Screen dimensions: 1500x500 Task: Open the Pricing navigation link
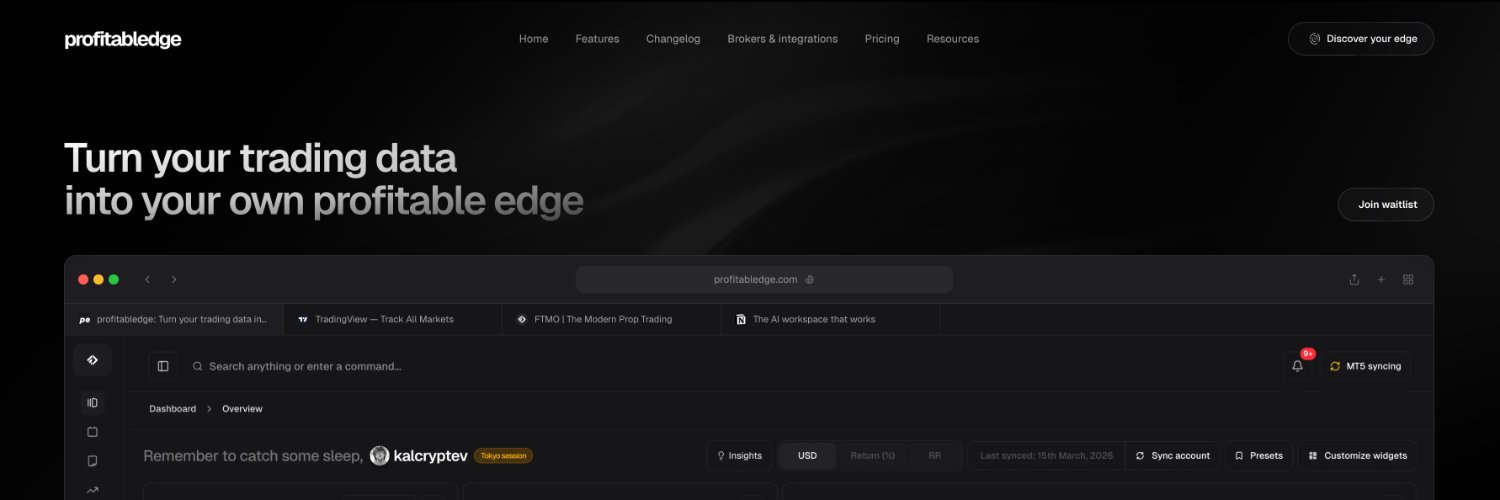coord(882,39)
